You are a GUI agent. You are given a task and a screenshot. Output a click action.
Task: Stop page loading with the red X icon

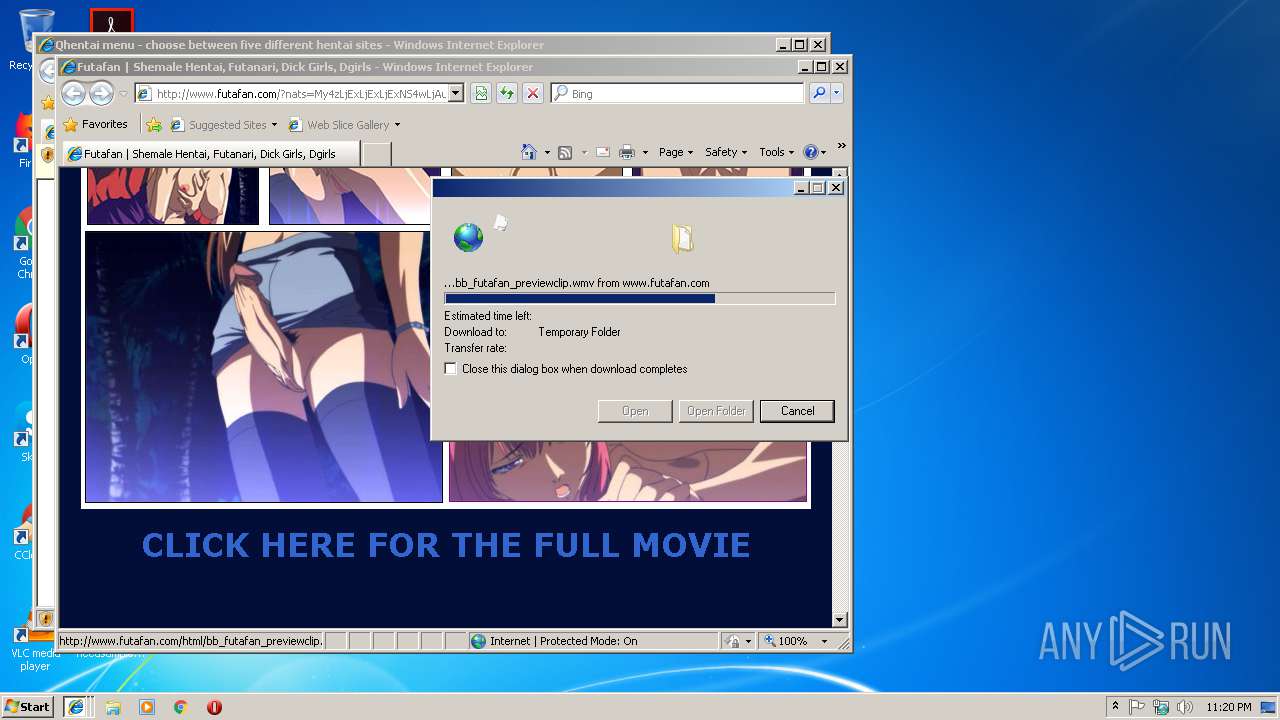click(533, 93)
